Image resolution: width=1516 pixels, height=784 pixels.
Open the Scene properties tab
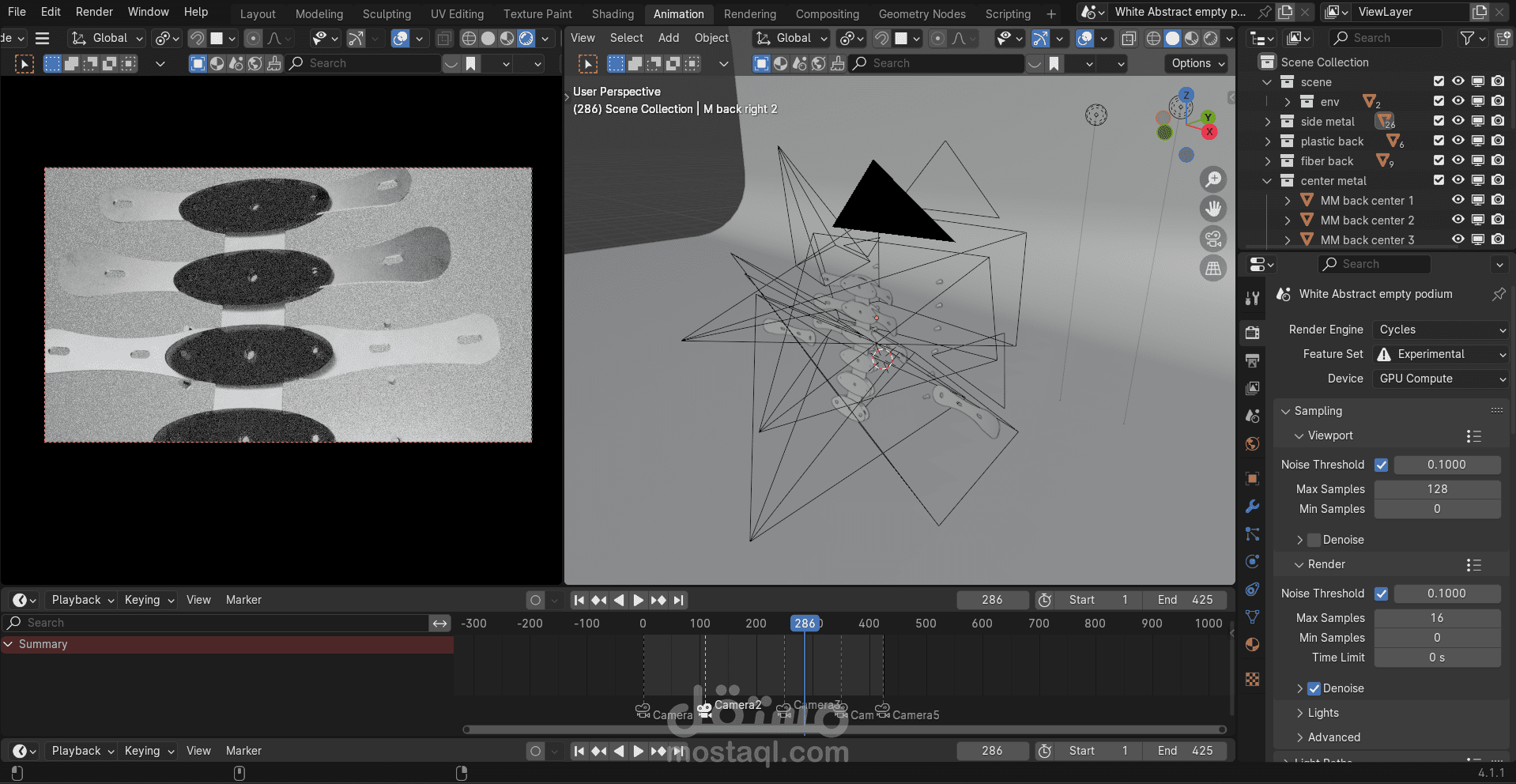click(1253, 416)
